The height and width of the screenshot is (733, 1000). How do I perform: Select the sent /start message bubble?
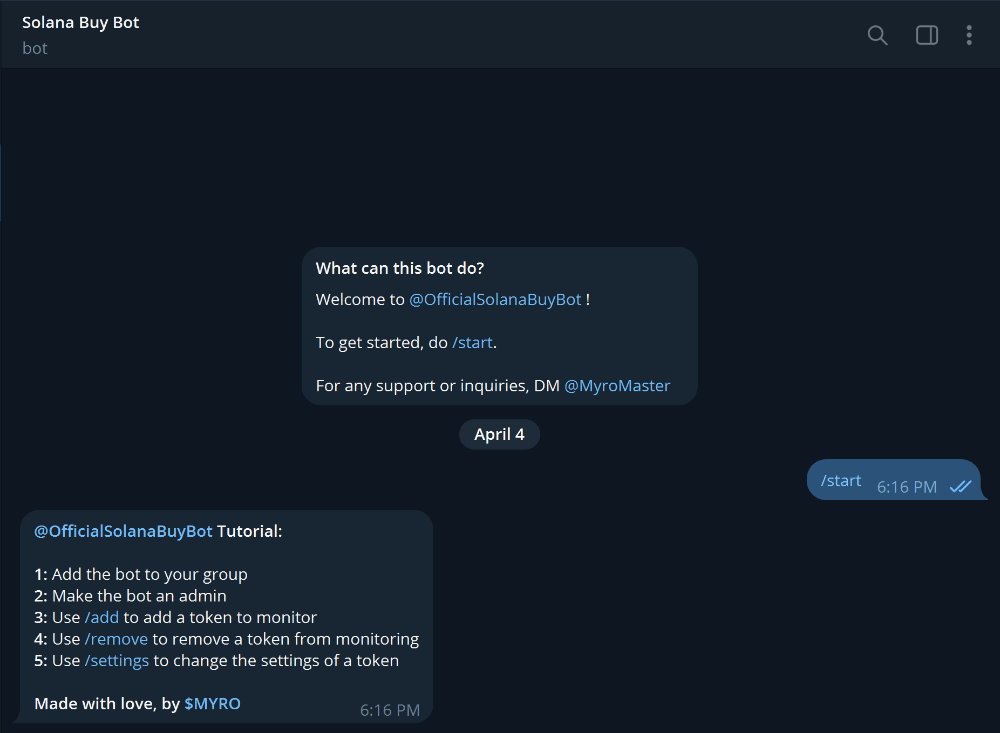tap(893, 480)
